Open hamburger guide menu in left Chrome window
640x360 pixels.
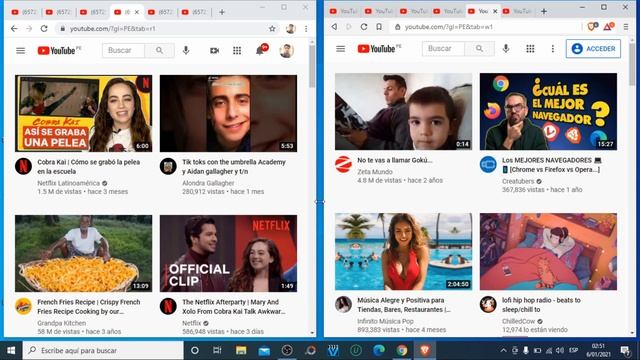tap(20, 51)
